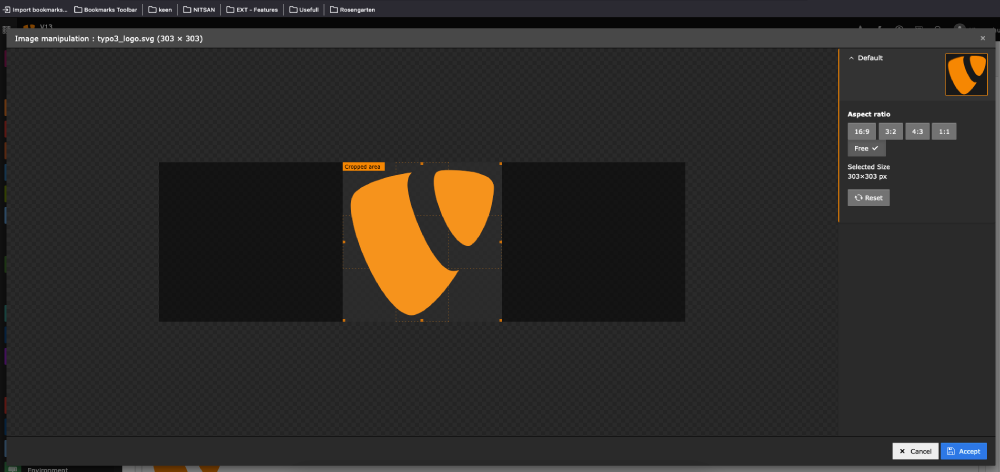Click the Cancel button
The height and width of the screenshot is (472, 1000).
(x=915, y=451)
